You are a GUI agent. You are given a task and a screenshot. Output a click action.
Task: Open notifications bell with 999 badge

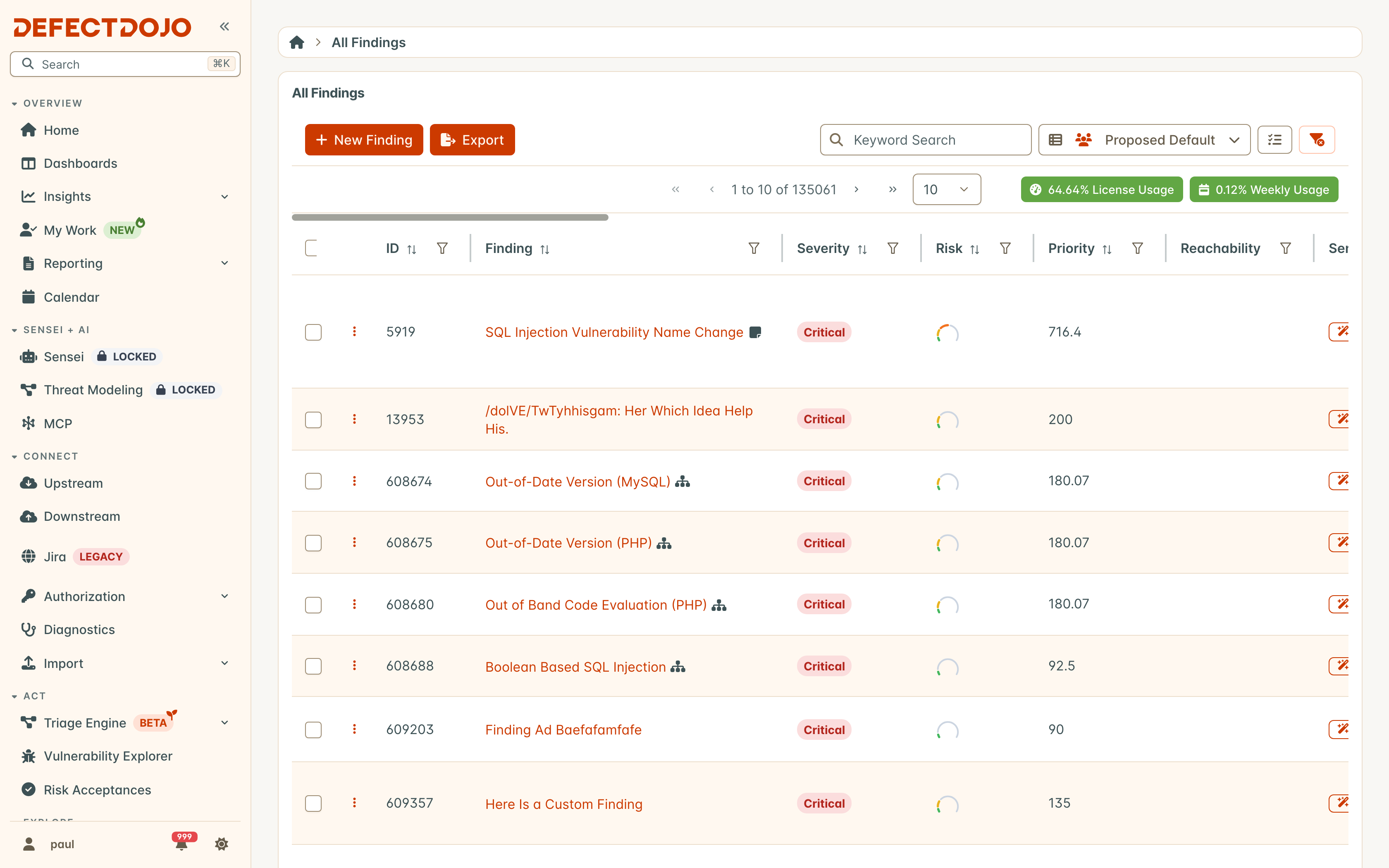pos(182,843)
